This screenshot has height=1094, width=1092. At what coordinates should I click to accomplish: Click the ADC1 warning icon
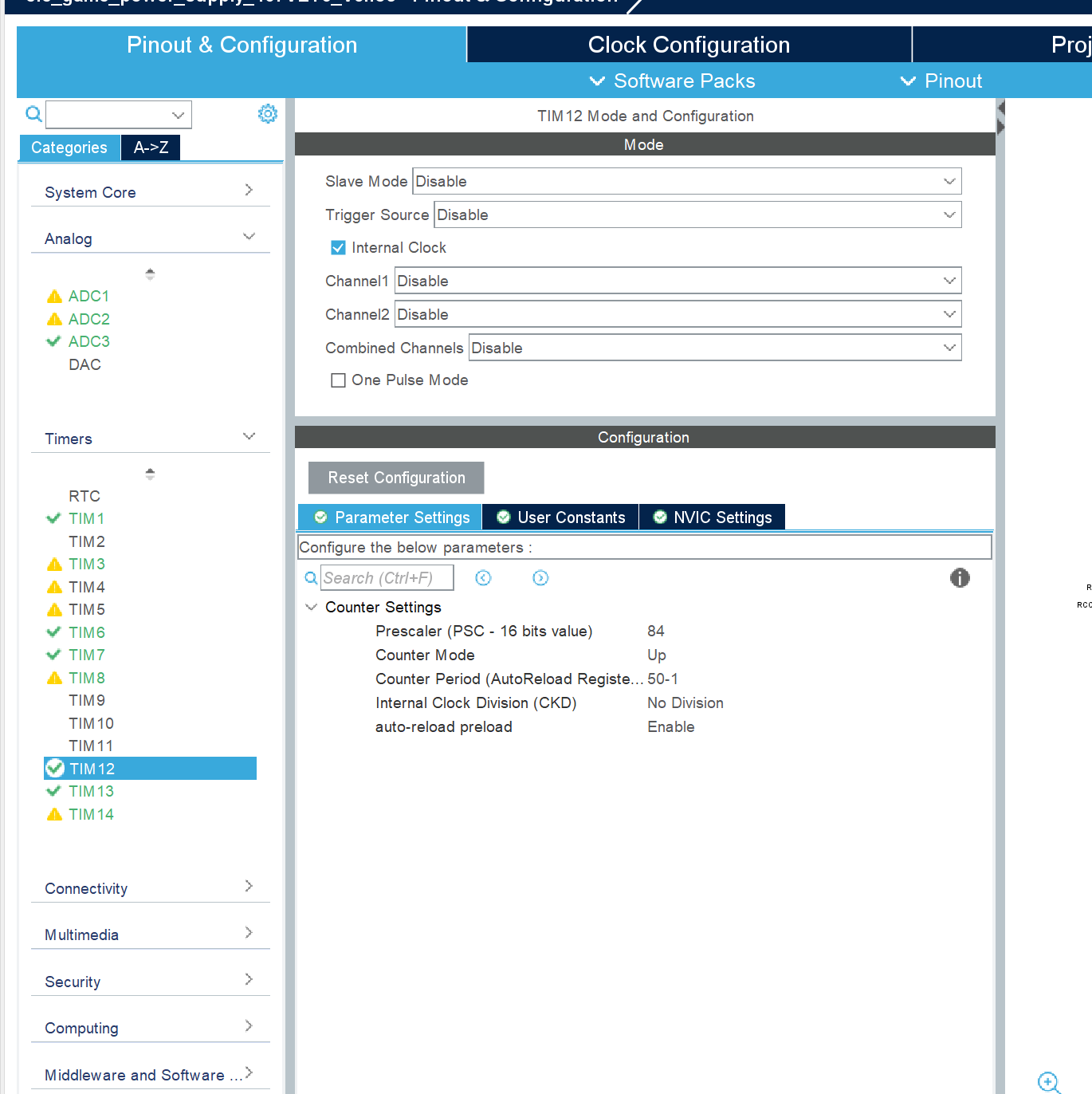coord(54,297)
